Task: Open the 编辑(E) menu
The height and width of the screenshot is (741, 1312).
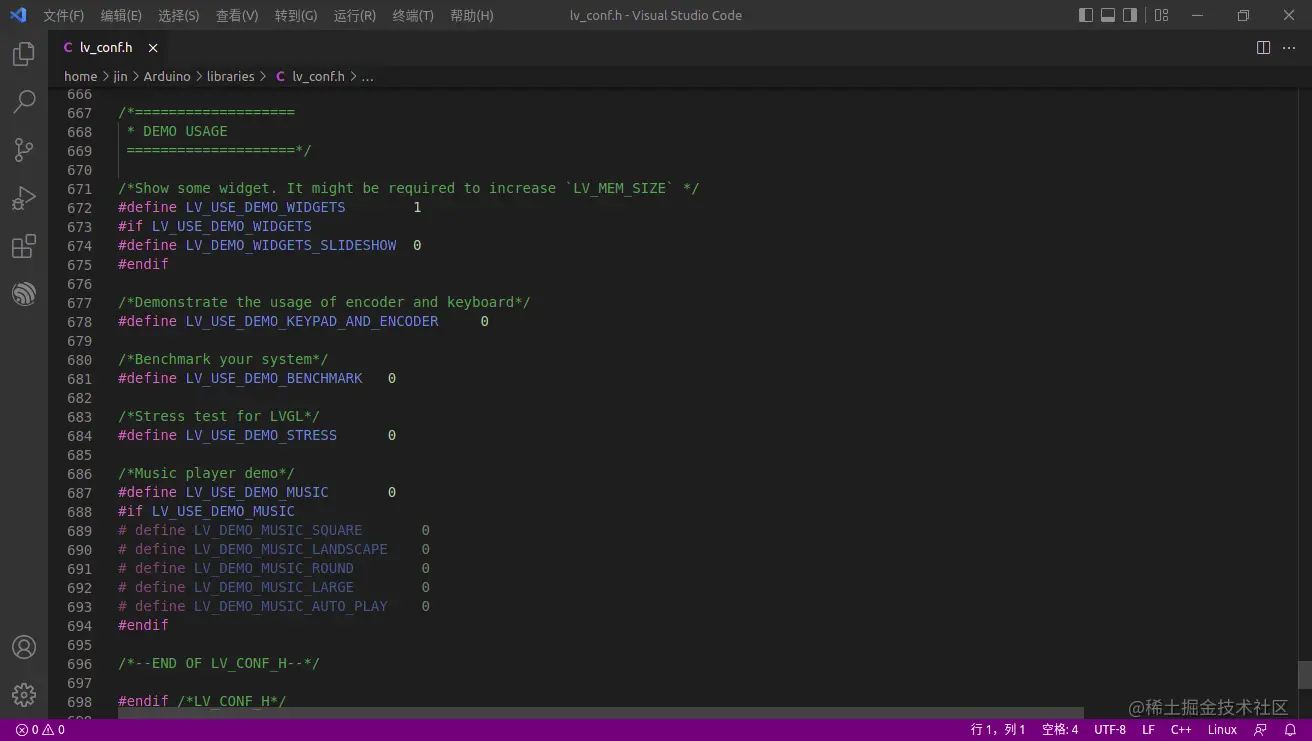Action: click(121, 16)
